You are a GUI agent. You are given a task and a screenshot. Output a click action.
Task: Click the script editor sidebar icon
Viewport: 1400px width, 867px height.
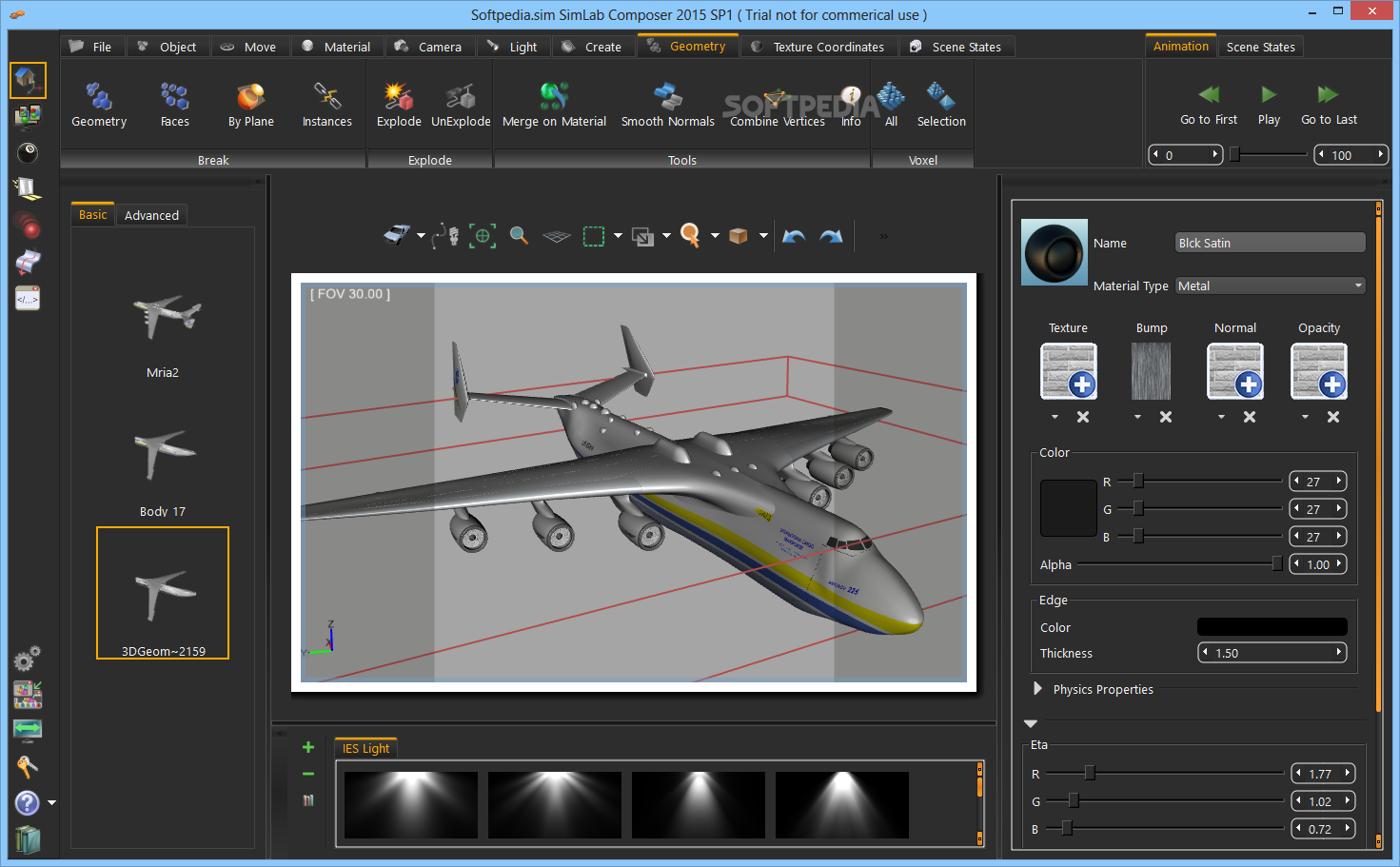[x=28, y=299]
